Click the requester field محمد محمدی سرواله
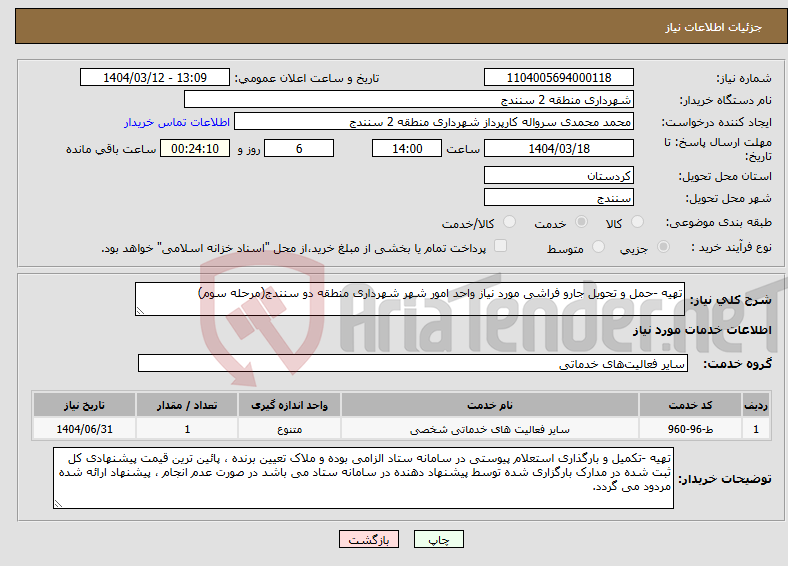788x566 pixels. pyautogui.click(x=434, y=122)
